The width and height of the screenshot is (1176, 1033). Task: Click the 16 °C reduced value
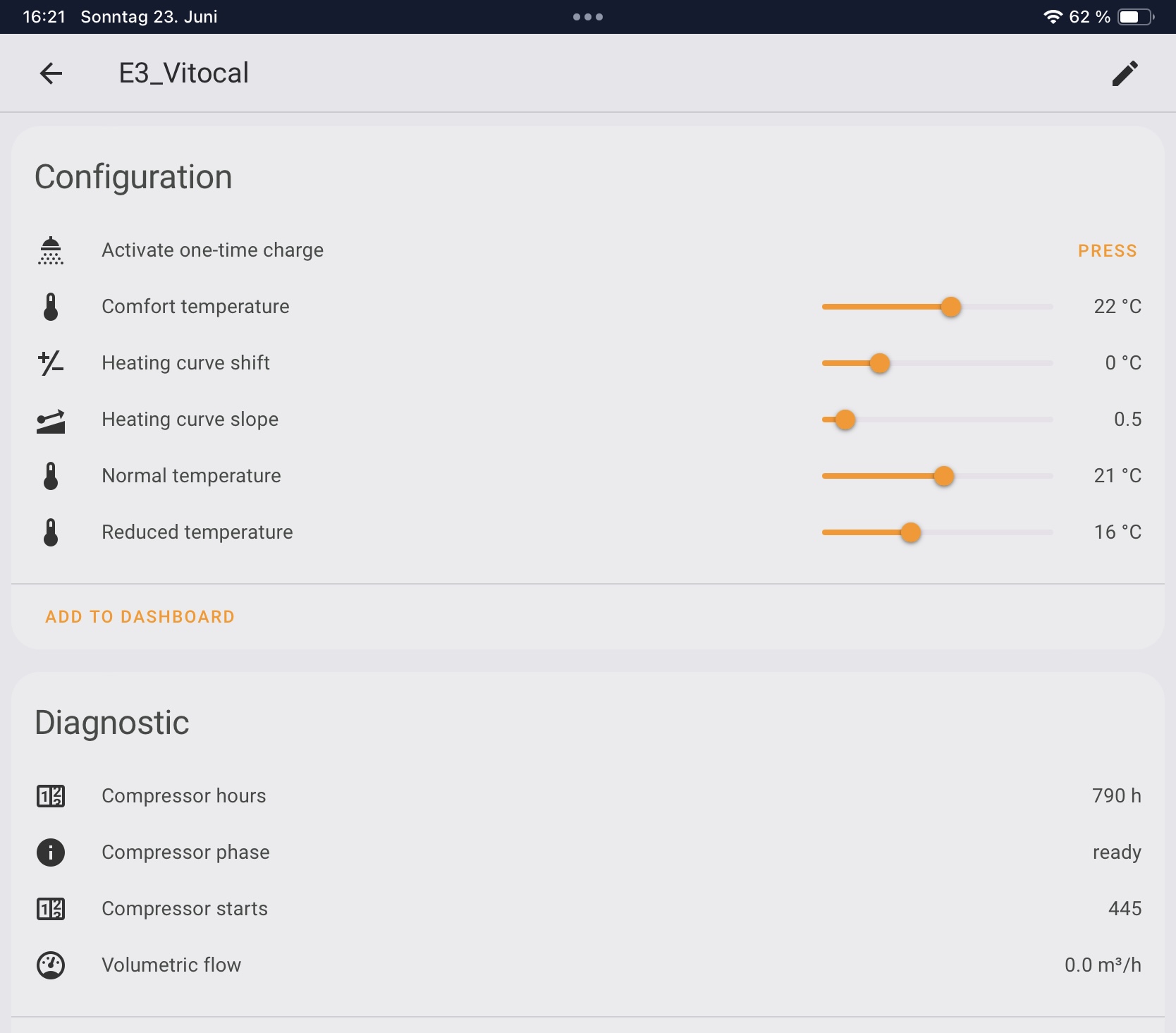(1117, 532)
